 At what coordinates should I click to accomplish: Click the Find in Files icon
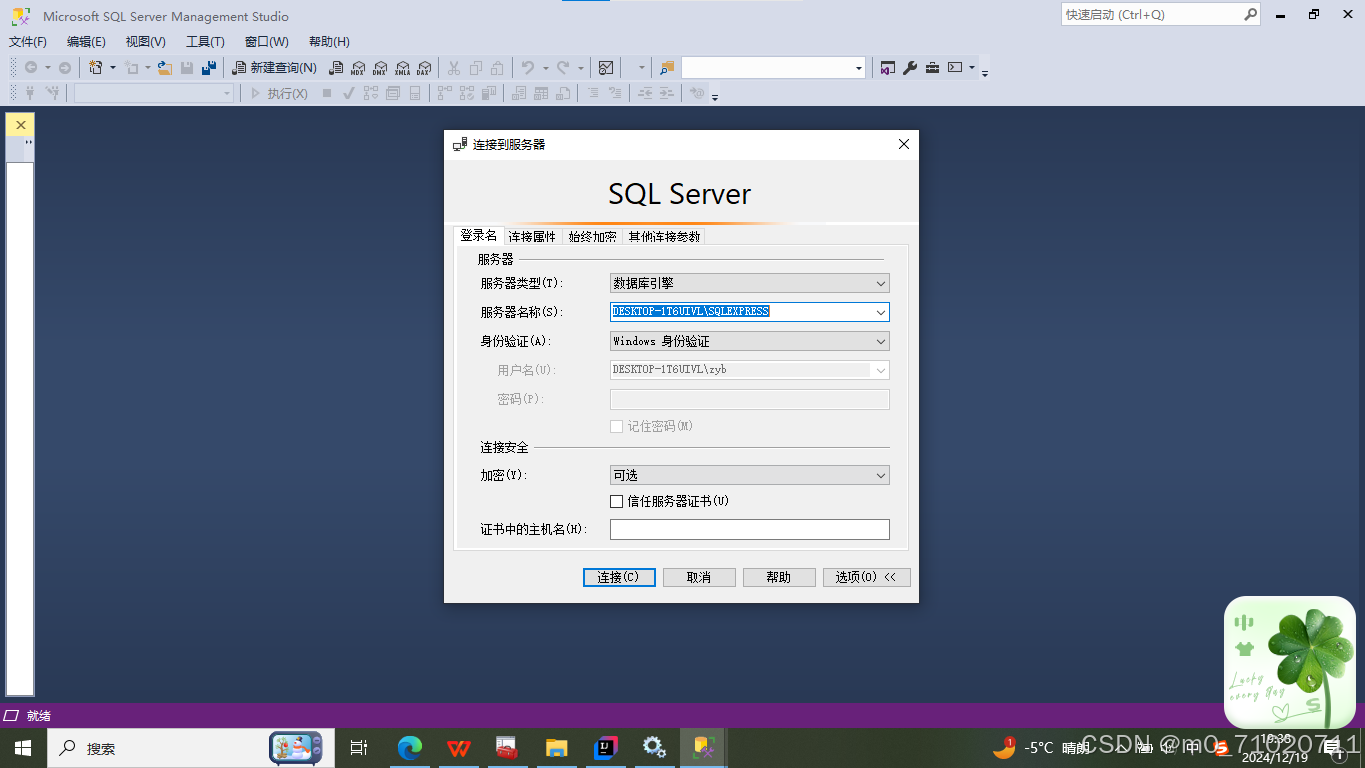point(667,68)
